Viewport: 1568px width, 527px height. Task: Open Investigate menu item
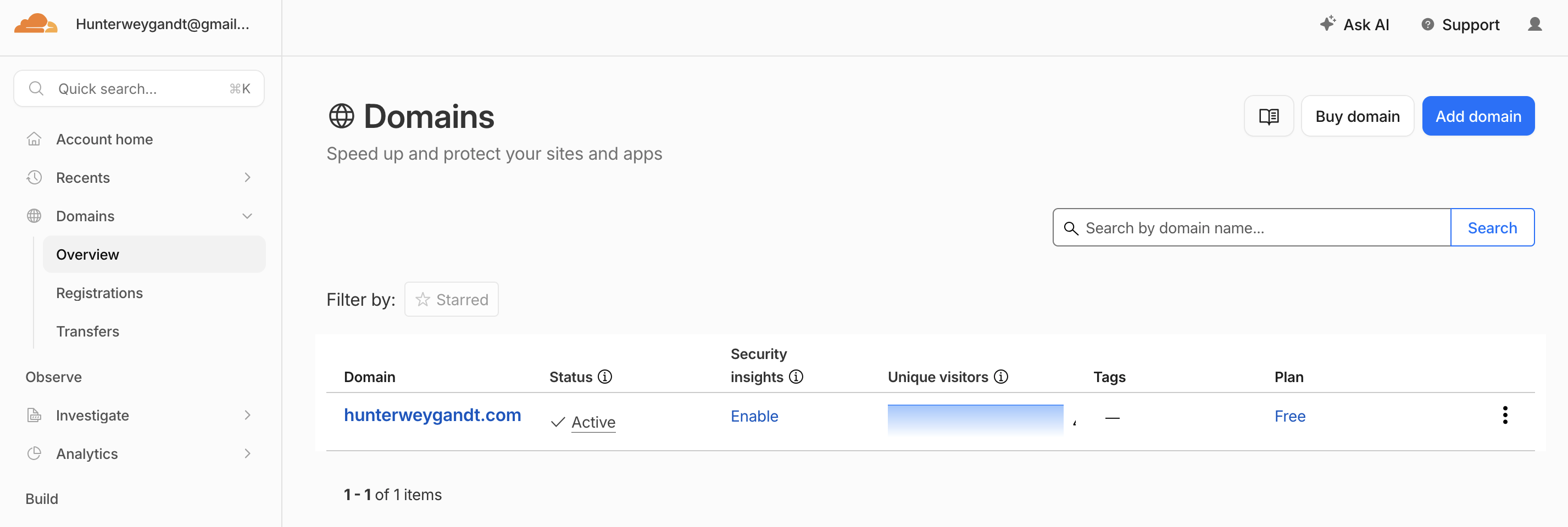(92, 415)
